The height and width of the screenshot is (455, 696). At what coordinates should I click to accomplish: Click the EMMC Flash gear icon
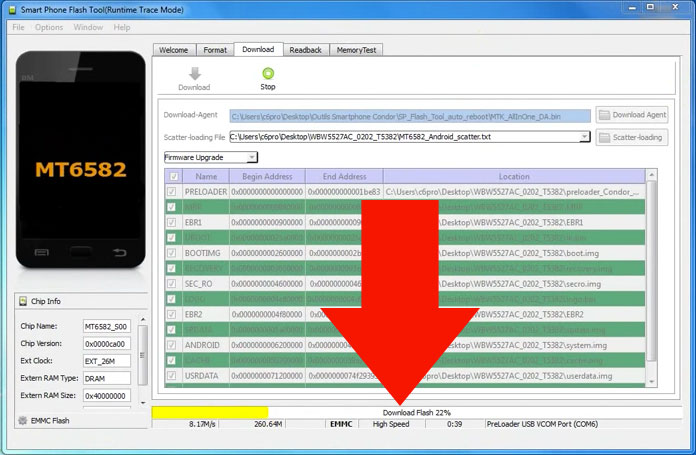[x=23, y=420]
